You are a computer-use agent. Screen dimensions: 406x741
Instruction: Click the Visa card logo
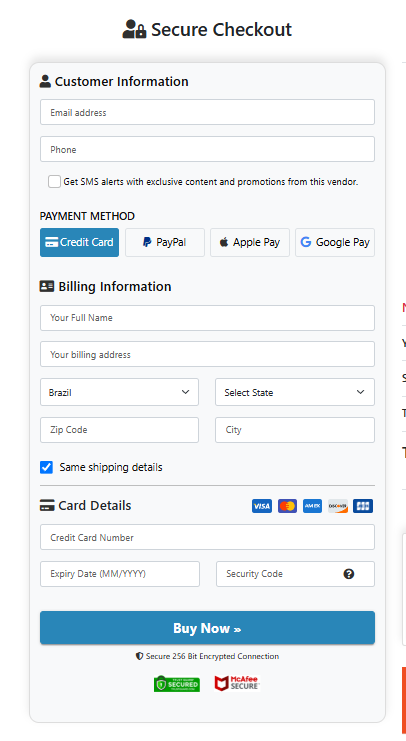(262, 506)
